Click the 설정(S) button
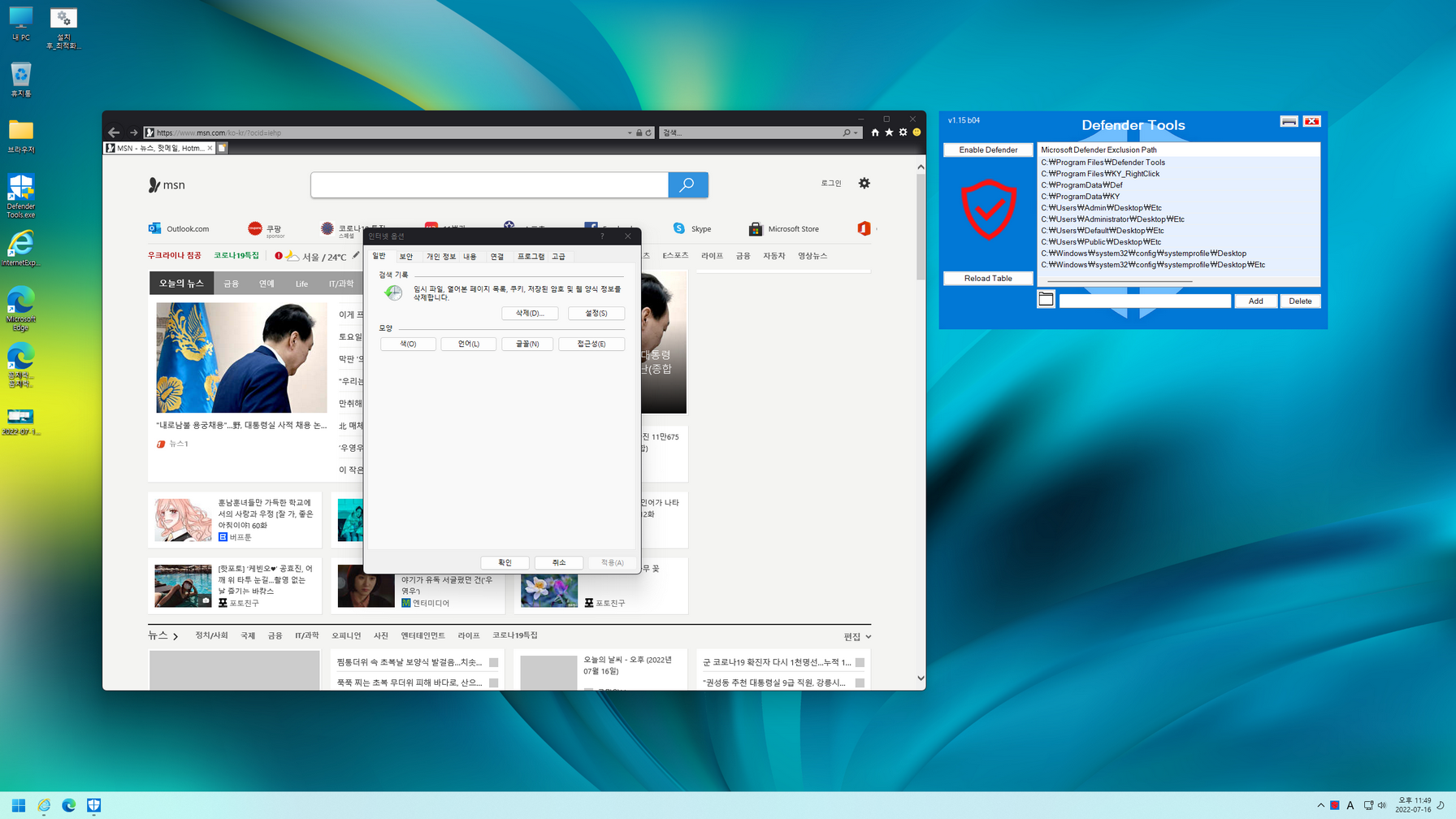This screenshot has width=1456, height=819. click(x=596, y=313)
